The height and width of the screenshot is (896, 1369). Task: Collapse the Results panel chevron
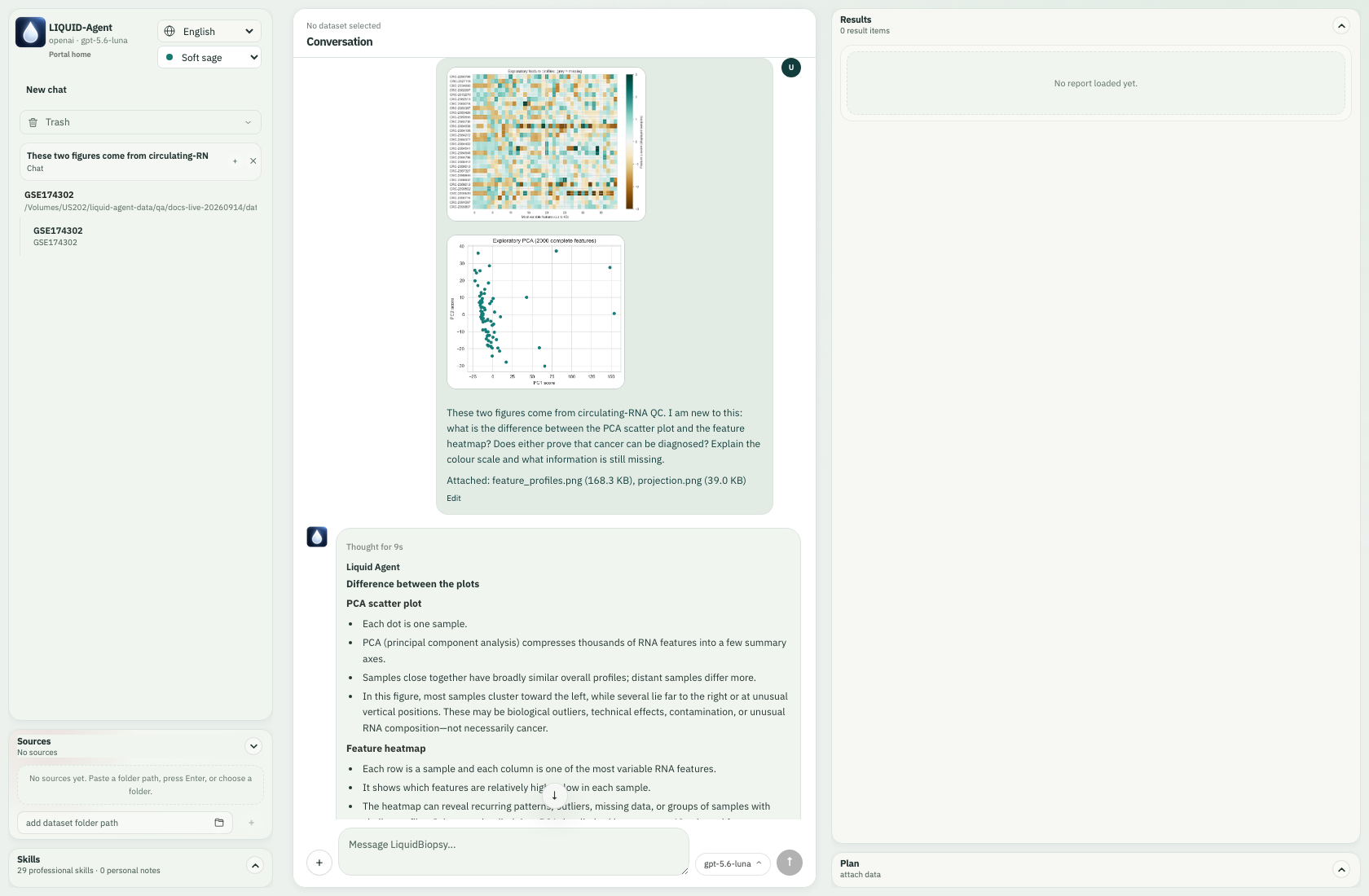click(1341, 25)
